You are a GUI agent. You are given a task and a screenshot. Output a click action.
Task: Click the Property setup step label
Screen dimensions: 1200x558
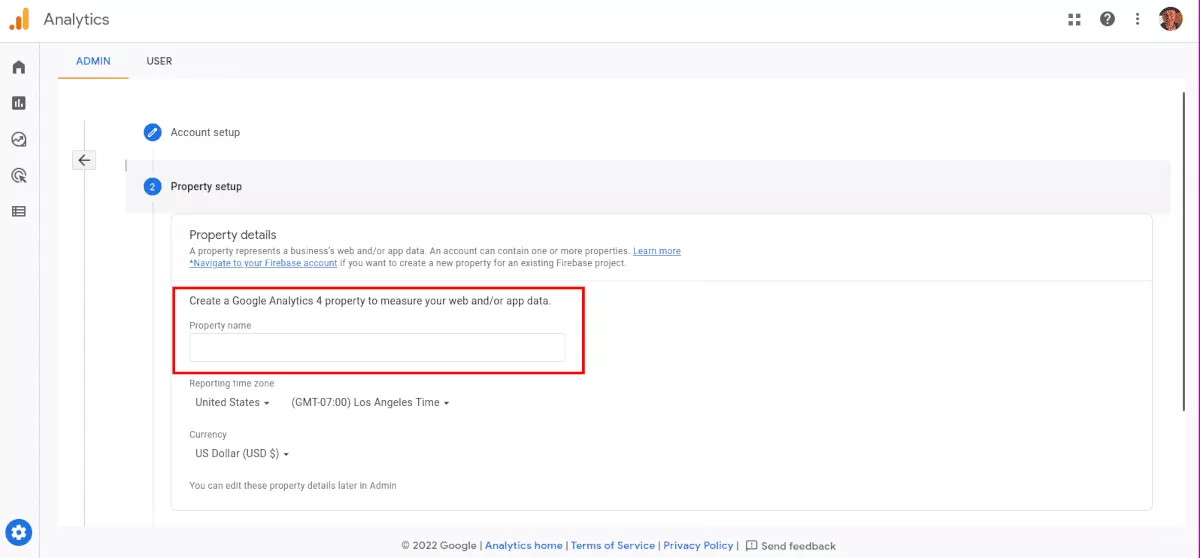point(206,186)
